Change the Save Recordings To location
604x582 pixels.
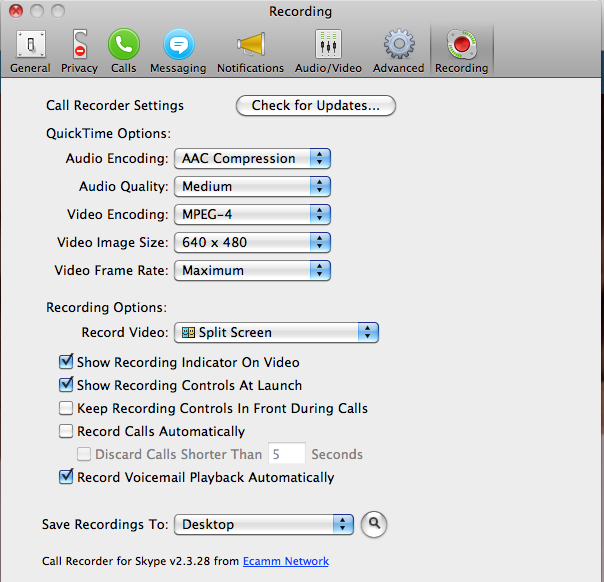point(264,524)
